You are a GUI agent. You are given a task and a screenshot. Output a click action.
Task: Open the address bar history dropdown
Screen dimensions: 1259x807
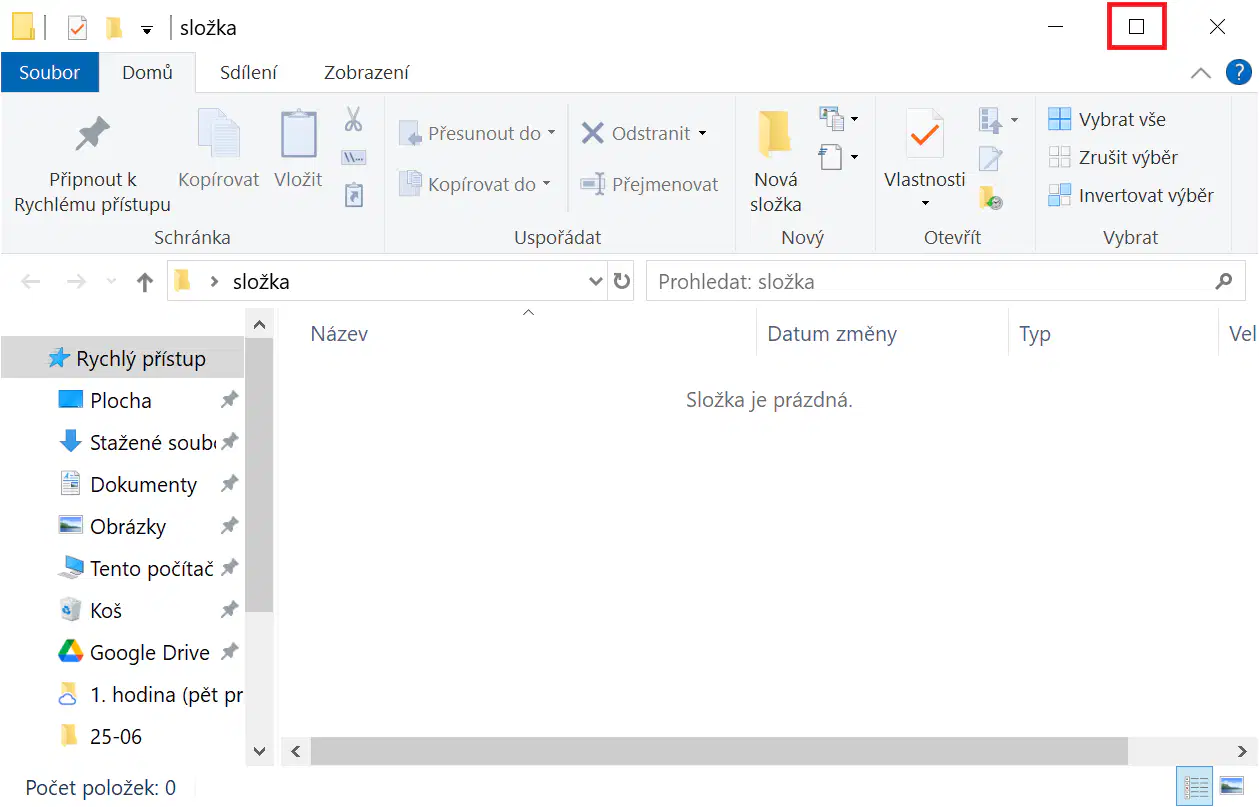tap(596, 282)
